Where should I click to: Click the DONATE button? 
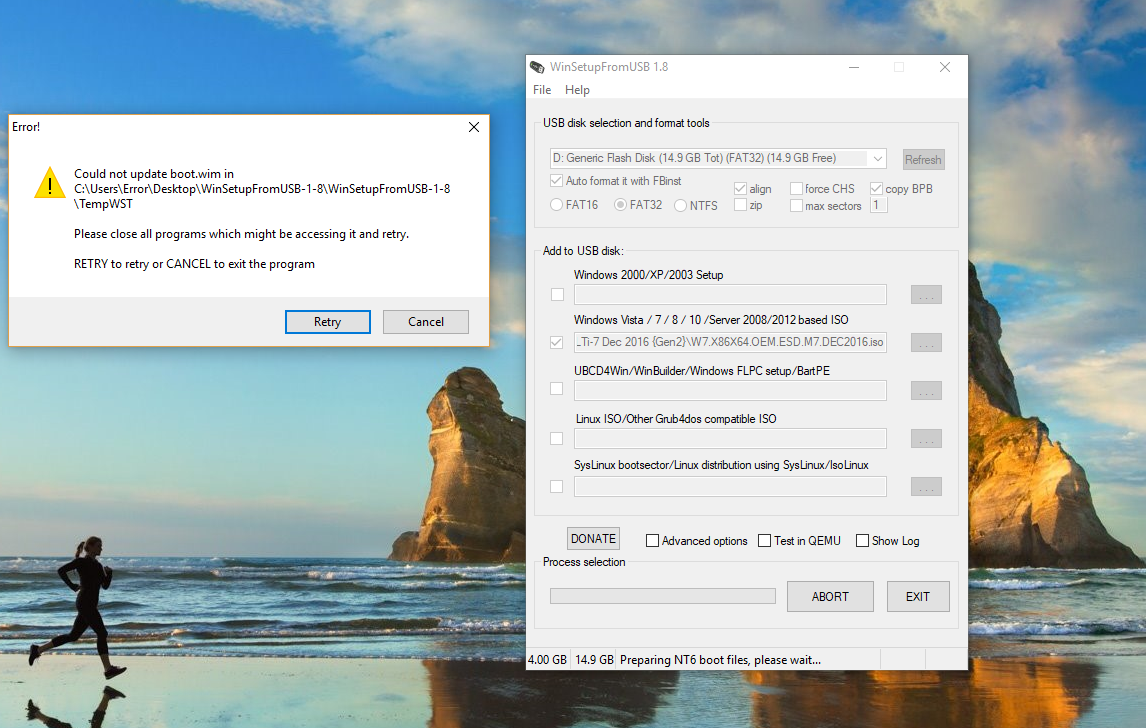[593, 539]
